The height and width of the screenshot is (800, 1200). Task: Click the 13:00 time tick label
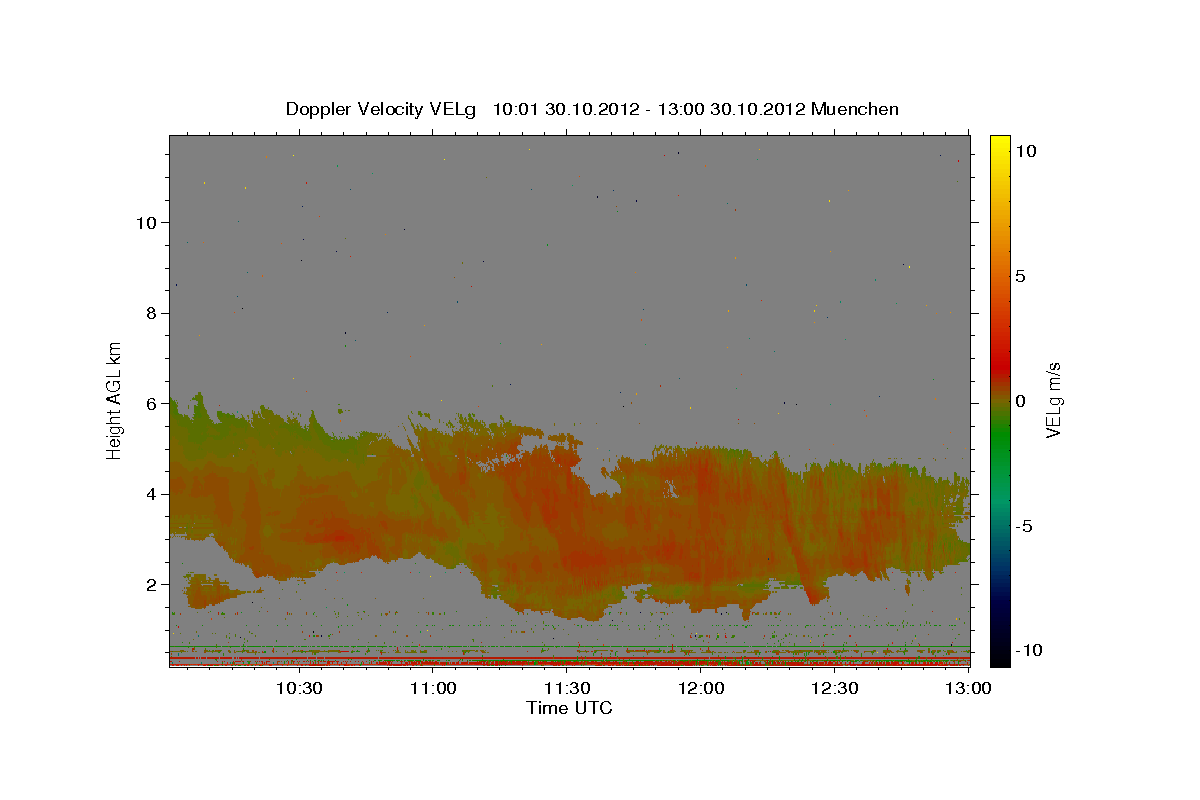pos(969,688)
